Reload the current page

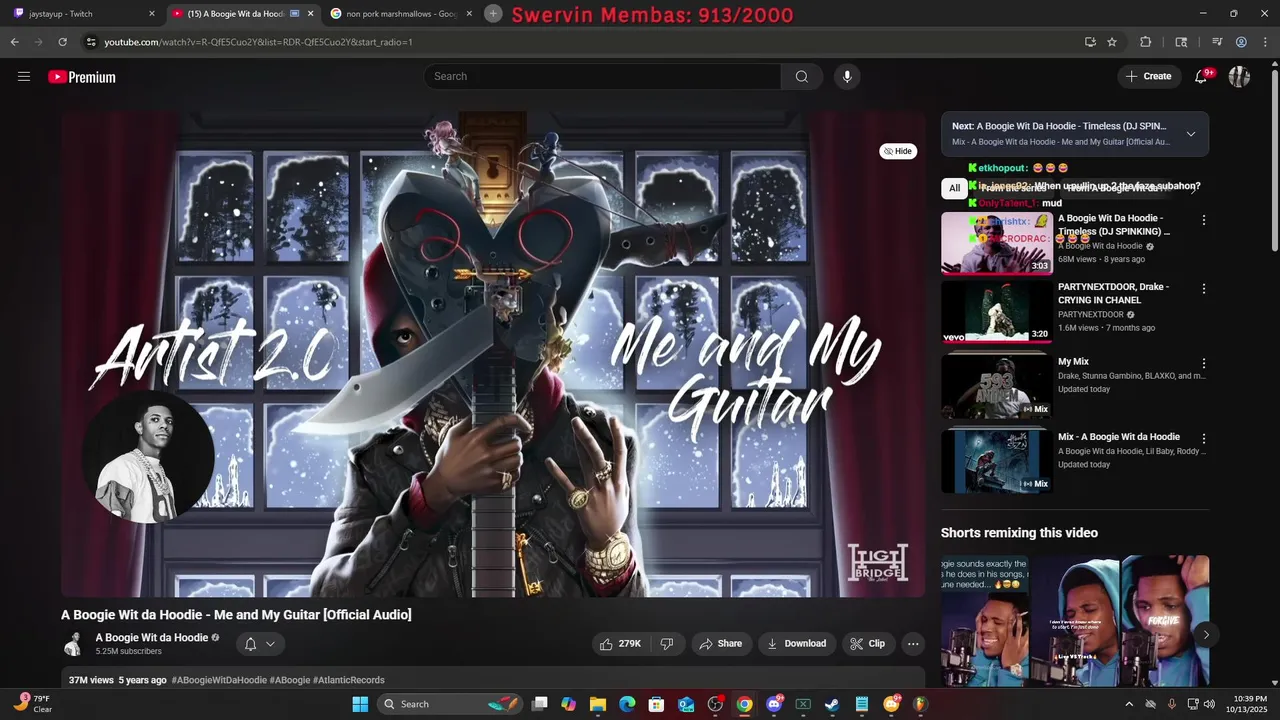pos(62,42)
